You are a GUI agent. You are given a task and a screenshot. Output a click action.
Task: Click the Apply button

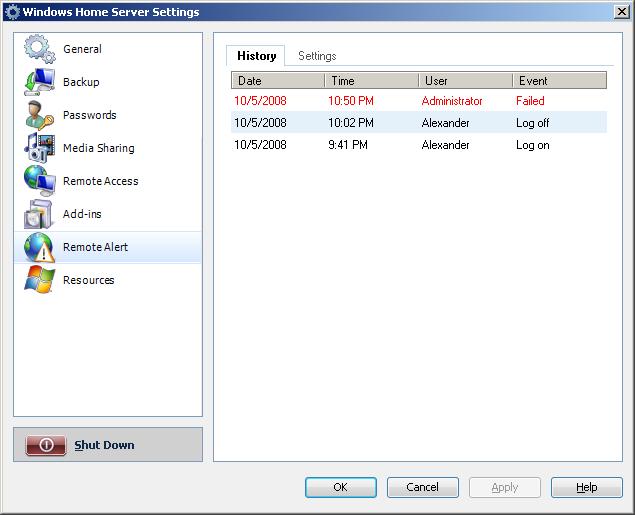click(x=505, y=487)
